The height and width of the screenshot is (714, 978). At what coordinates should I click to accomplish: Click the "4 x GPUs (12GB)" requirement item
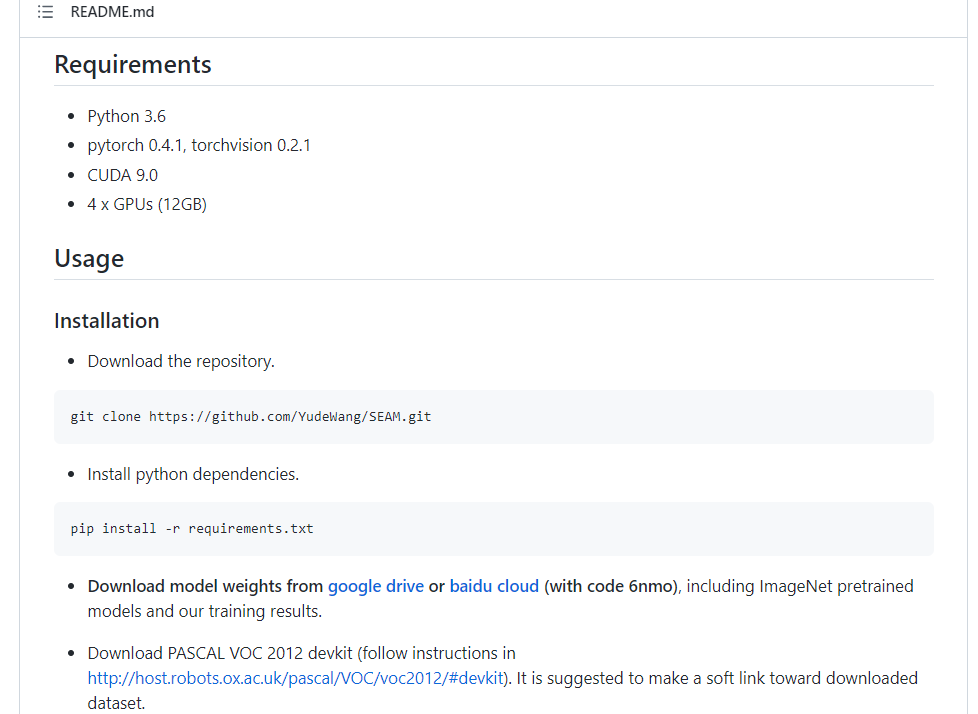pyautogui.click(x=146, y=203)
